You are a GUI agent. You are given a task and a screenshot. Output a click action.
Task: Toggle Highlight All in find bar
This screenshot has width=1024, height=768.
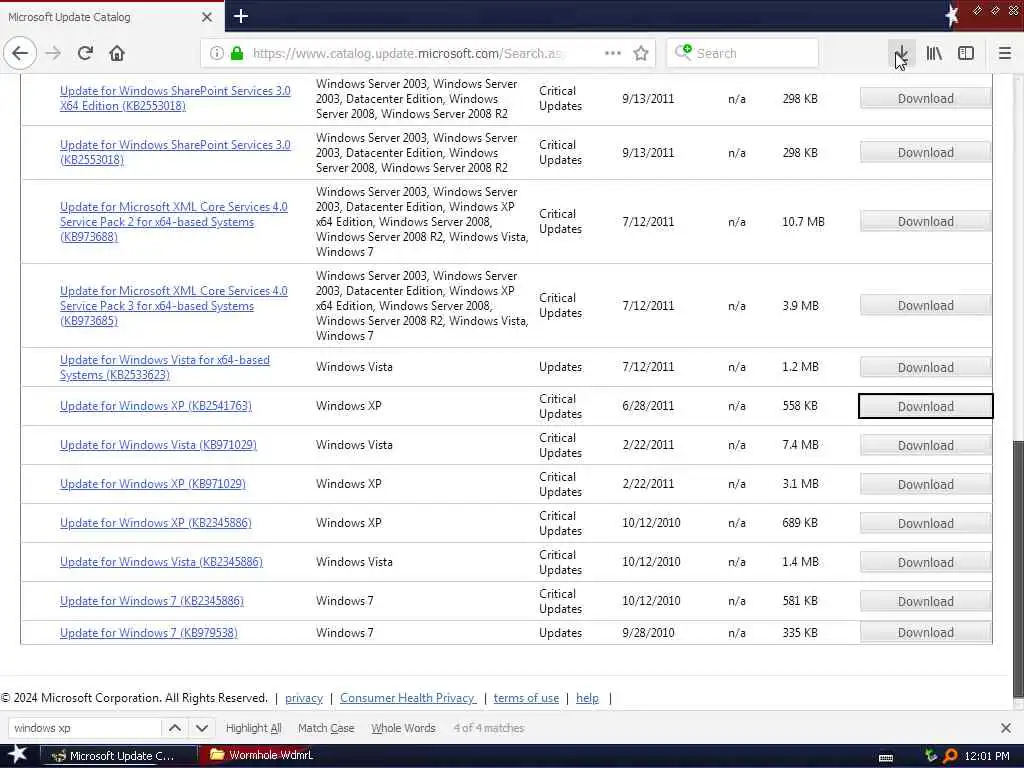(x=253, y=728)
